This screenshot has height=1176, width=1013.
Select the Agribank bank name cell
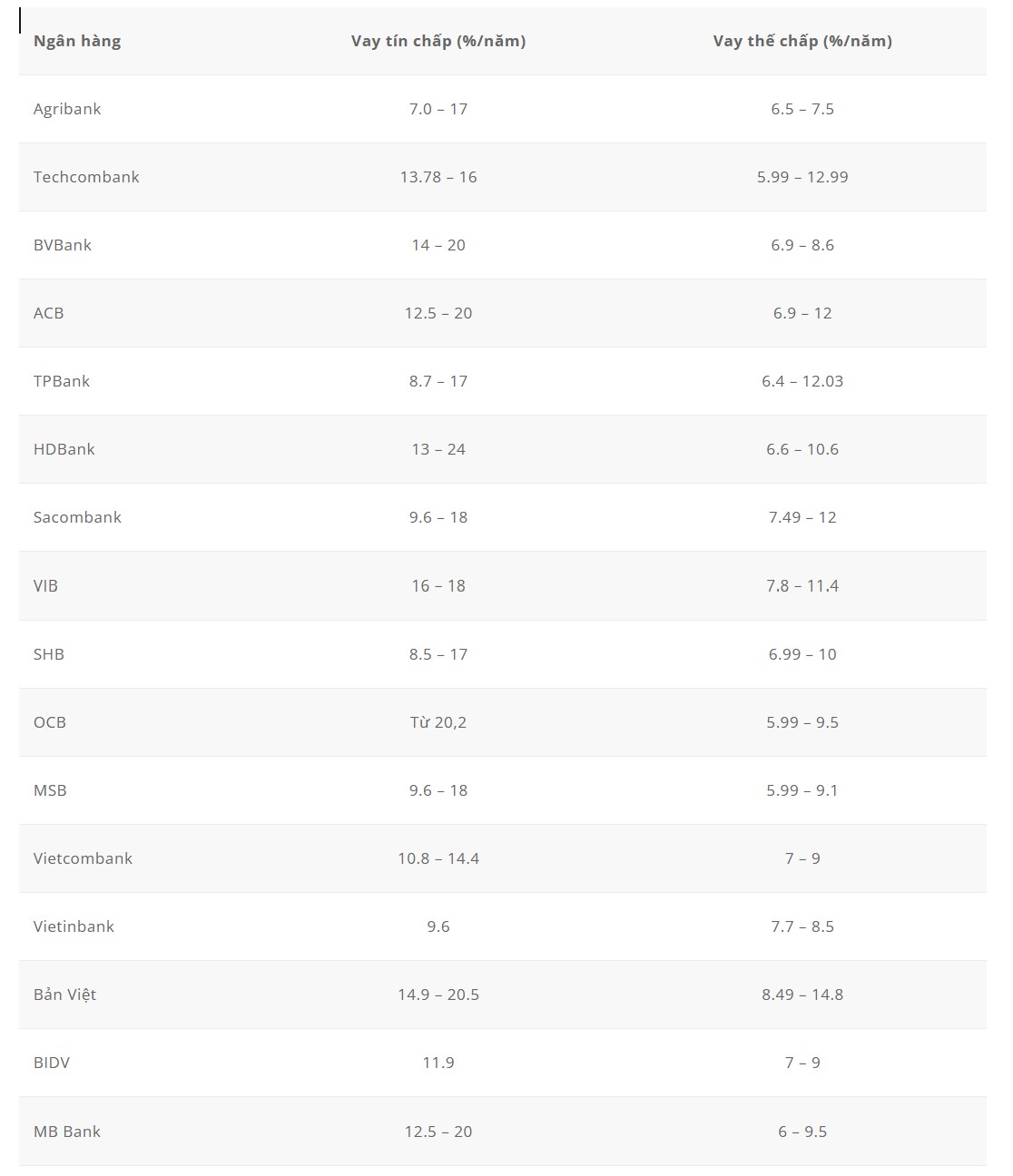point(67,109)
